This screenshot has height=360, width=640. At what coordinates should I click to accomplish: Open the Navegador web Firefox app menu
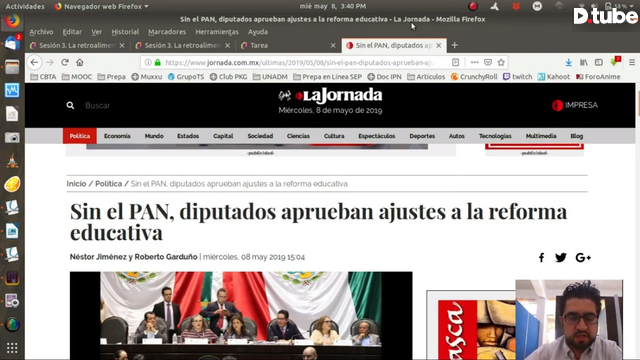tap(101, 6)
